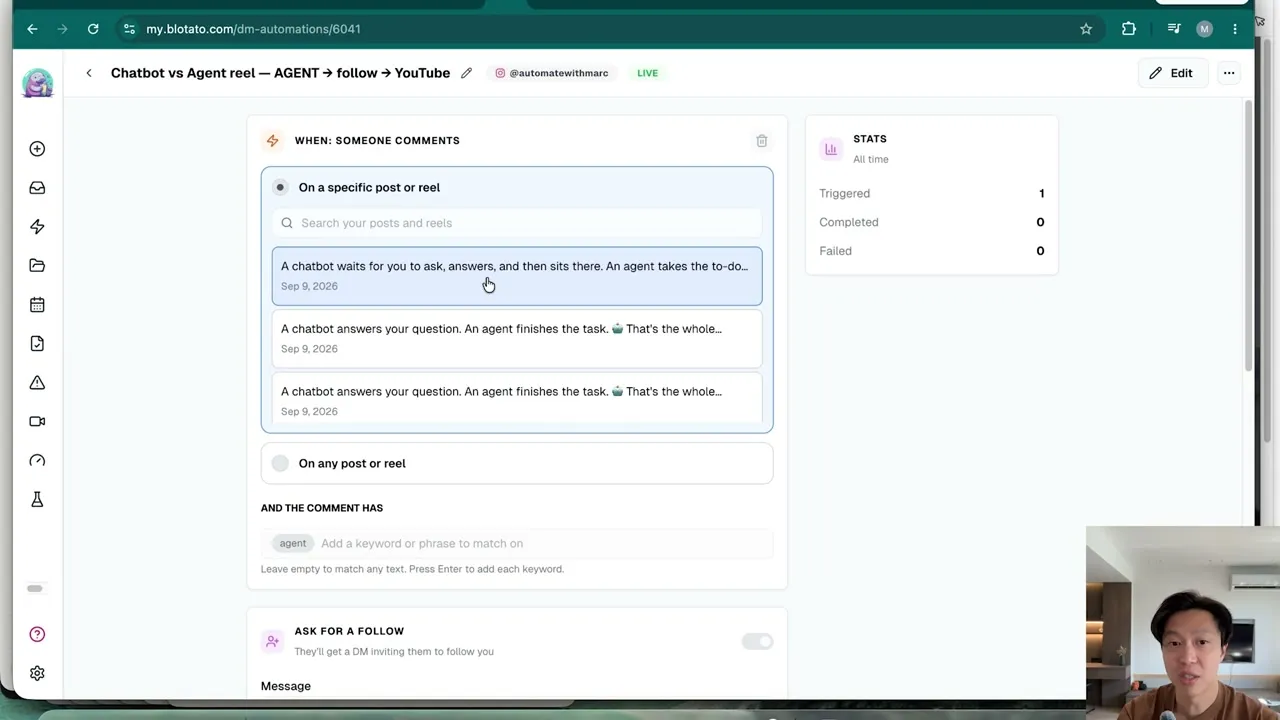The width and height of the screenshot is (1280, 720).
Task: Click the site info icon in address bar
Action: click(x=129, y=29)
